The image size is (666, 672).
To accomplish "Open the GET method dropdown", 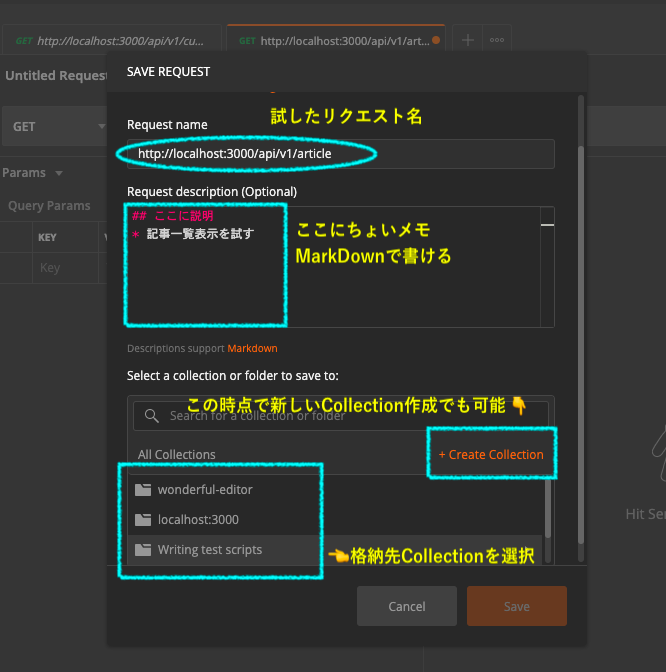I will (x=54, y=126).
